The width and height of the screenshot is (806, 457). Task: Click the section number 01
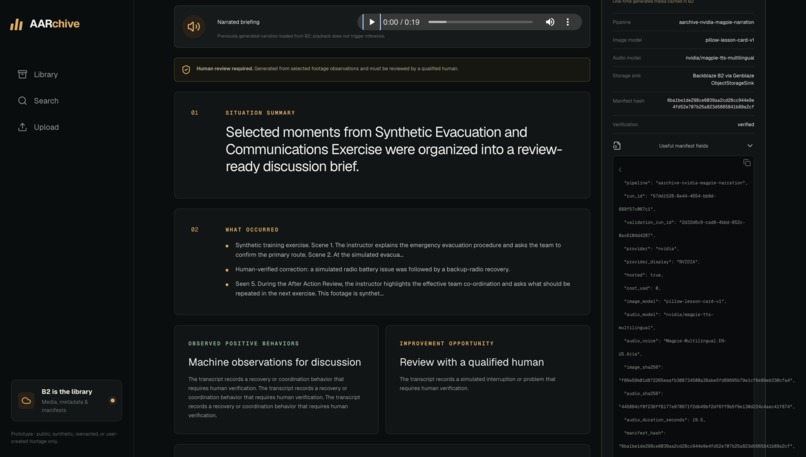point(194,113)
